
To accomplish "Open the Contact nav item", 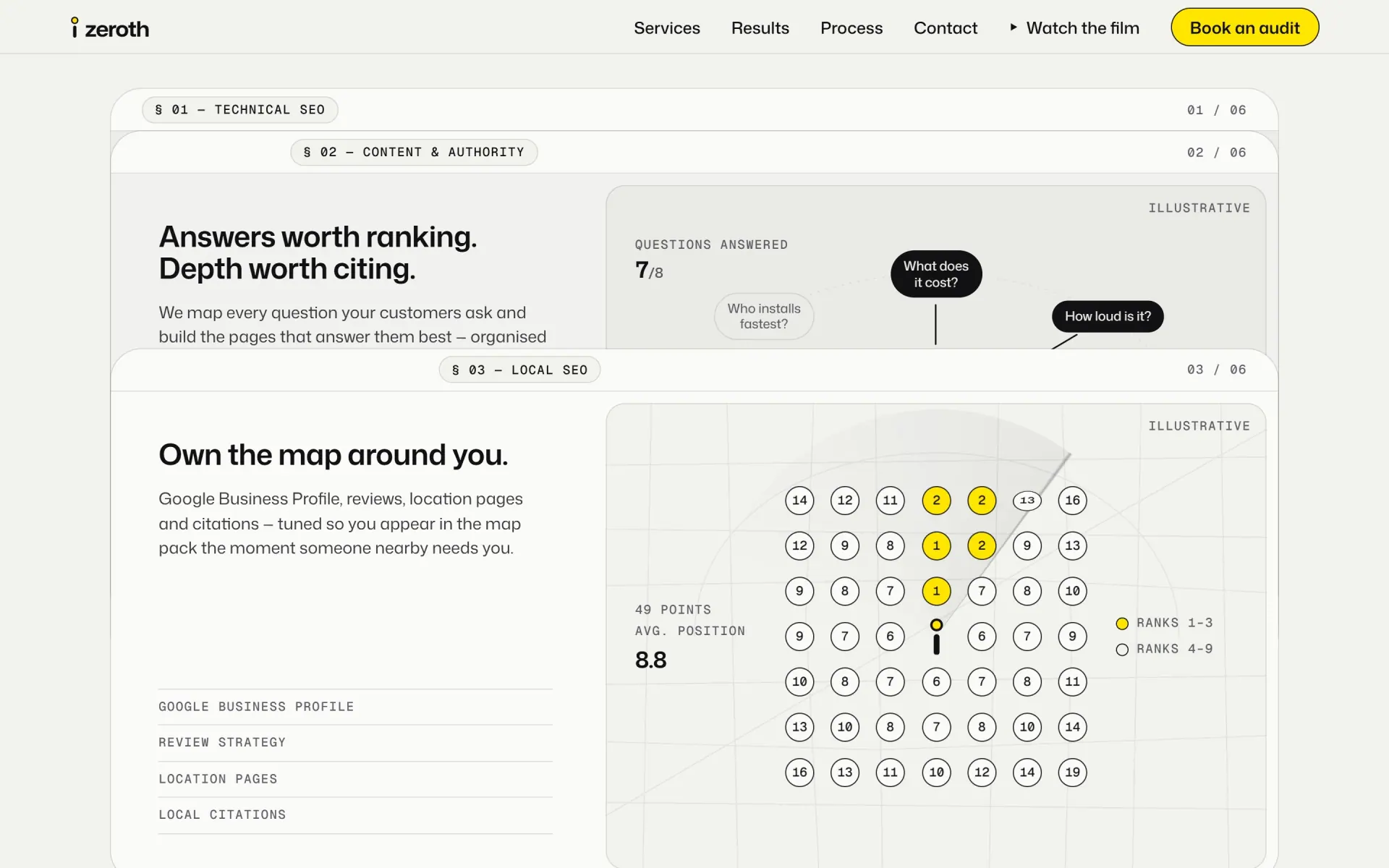I will point(946,28).
